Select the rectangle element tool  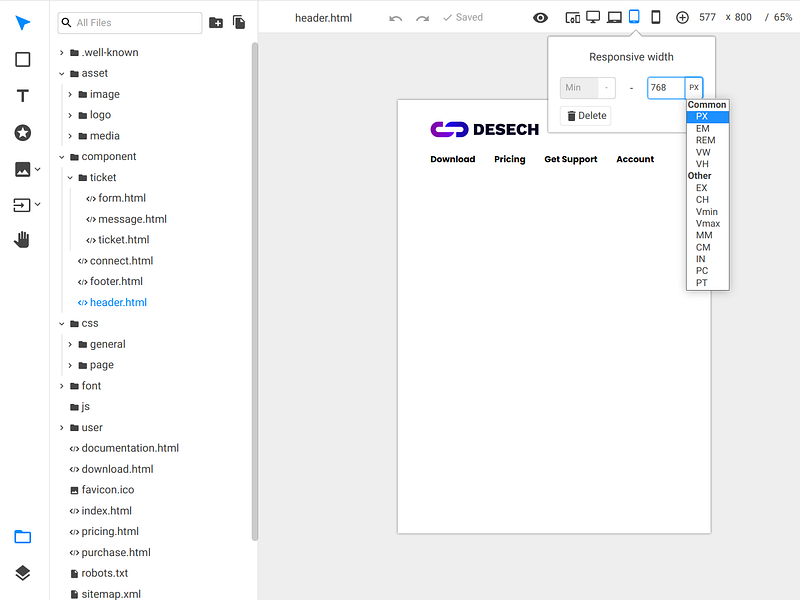[x=22, y=60]
